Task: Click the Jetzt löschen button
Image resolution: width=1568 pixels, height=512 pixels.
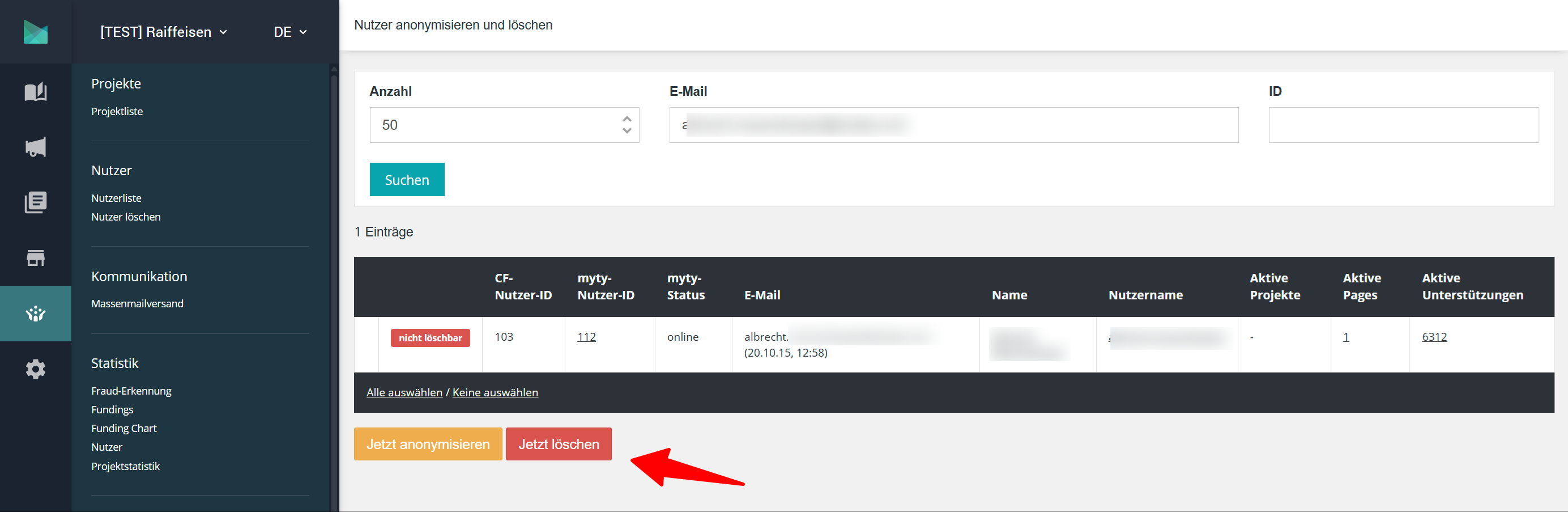Action: (558, 444)
